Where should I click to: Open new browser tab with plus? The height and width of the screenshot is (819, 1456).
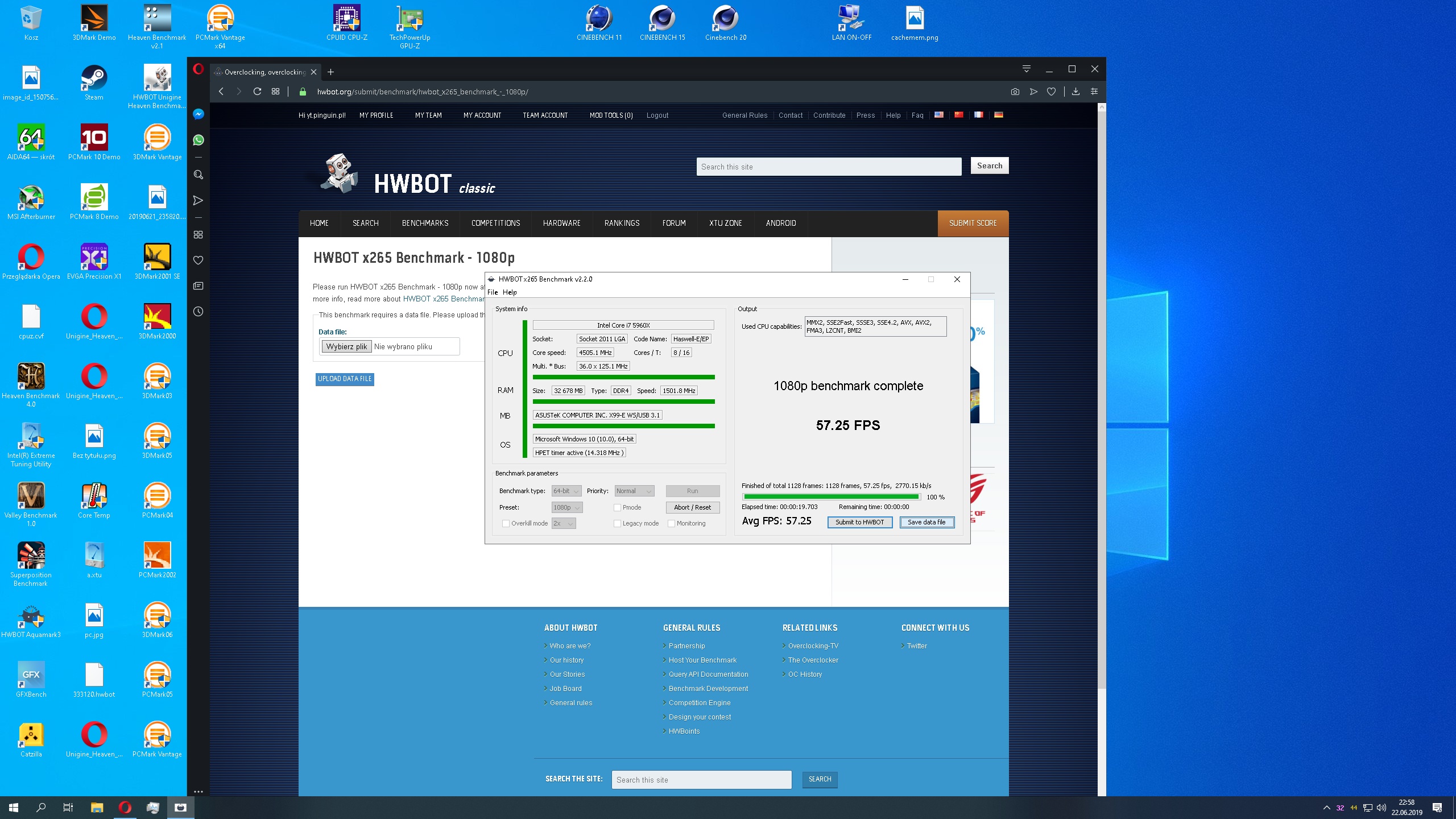[x=330, y=72]
